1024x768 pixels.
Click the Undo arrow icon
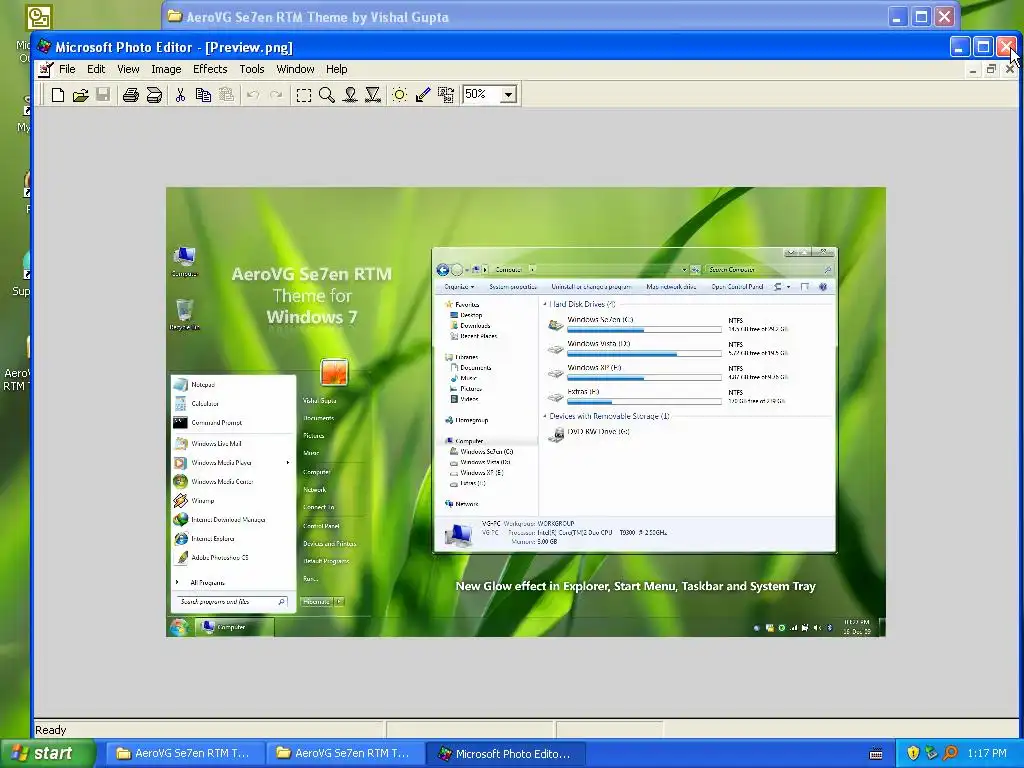click(x=253, y=95)
